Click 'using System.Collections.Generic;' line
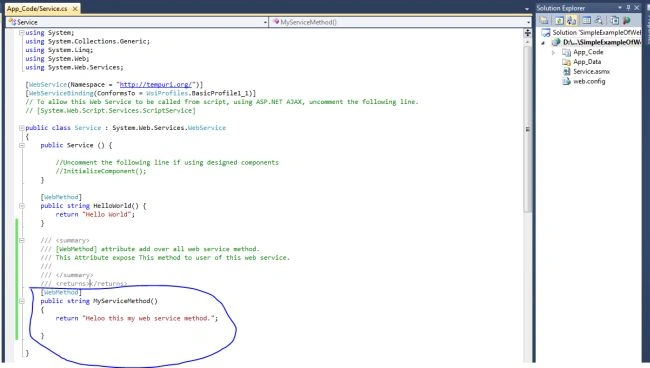This screenshot has height=368, width=650. (87, 41)
